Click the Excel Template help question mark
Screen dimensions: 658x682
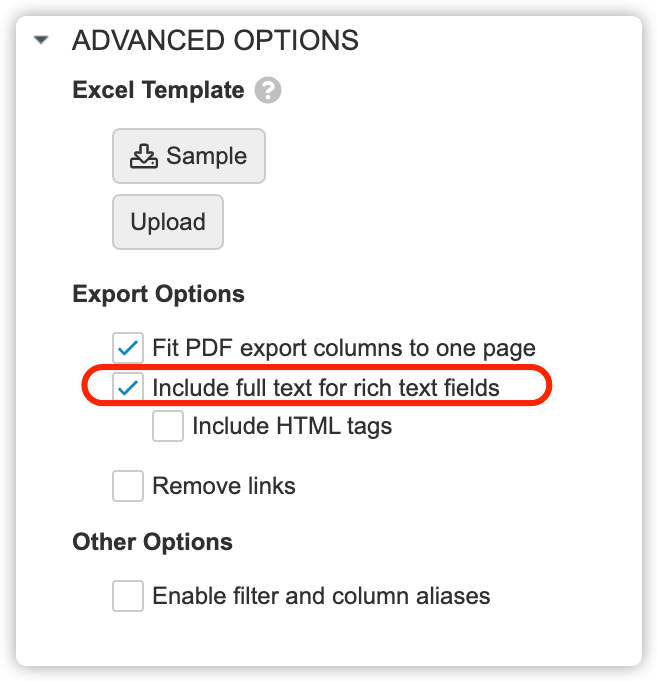[x=267, y=91]
